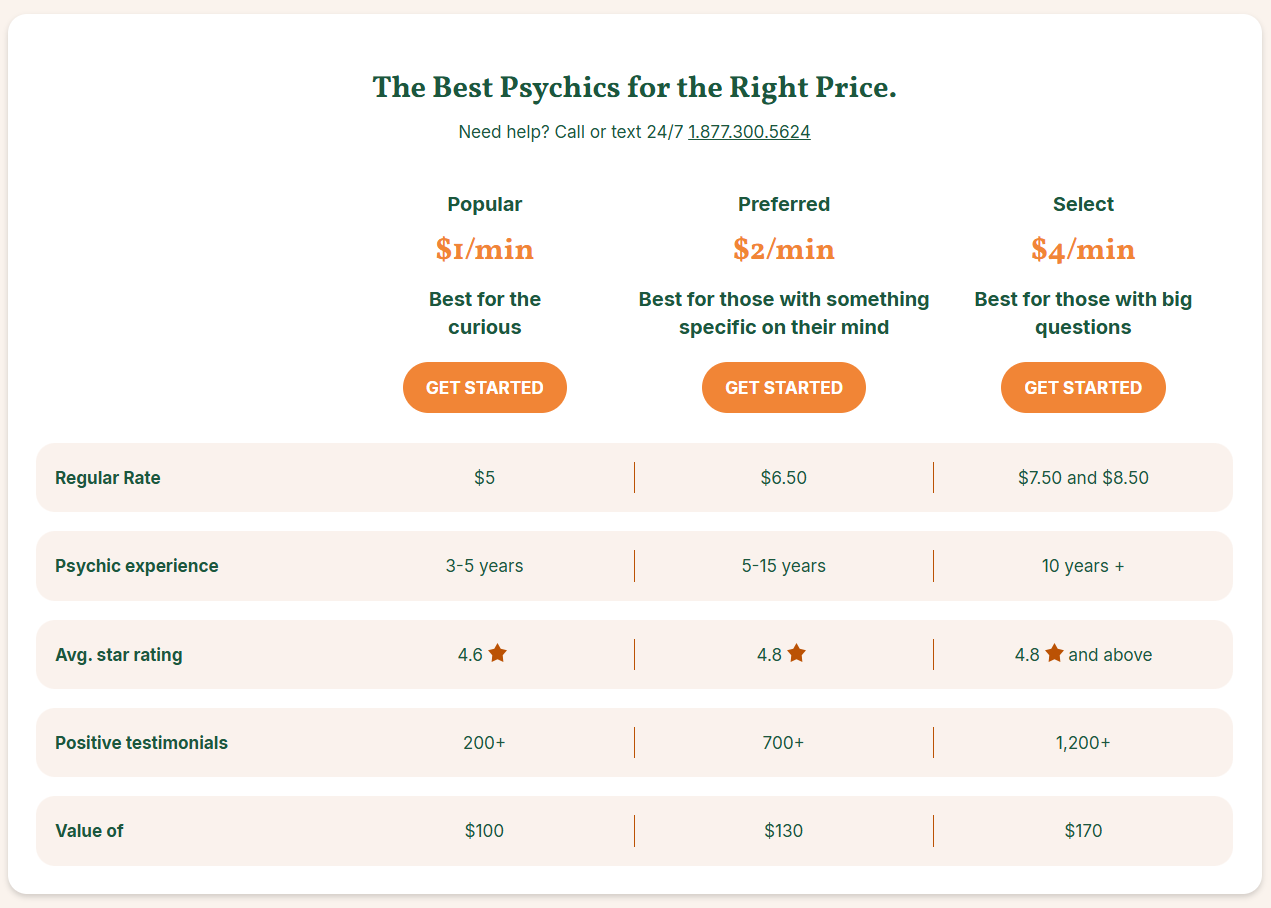Select the Select plan heading
The image size is (1271, 908).
point(1083,204)
